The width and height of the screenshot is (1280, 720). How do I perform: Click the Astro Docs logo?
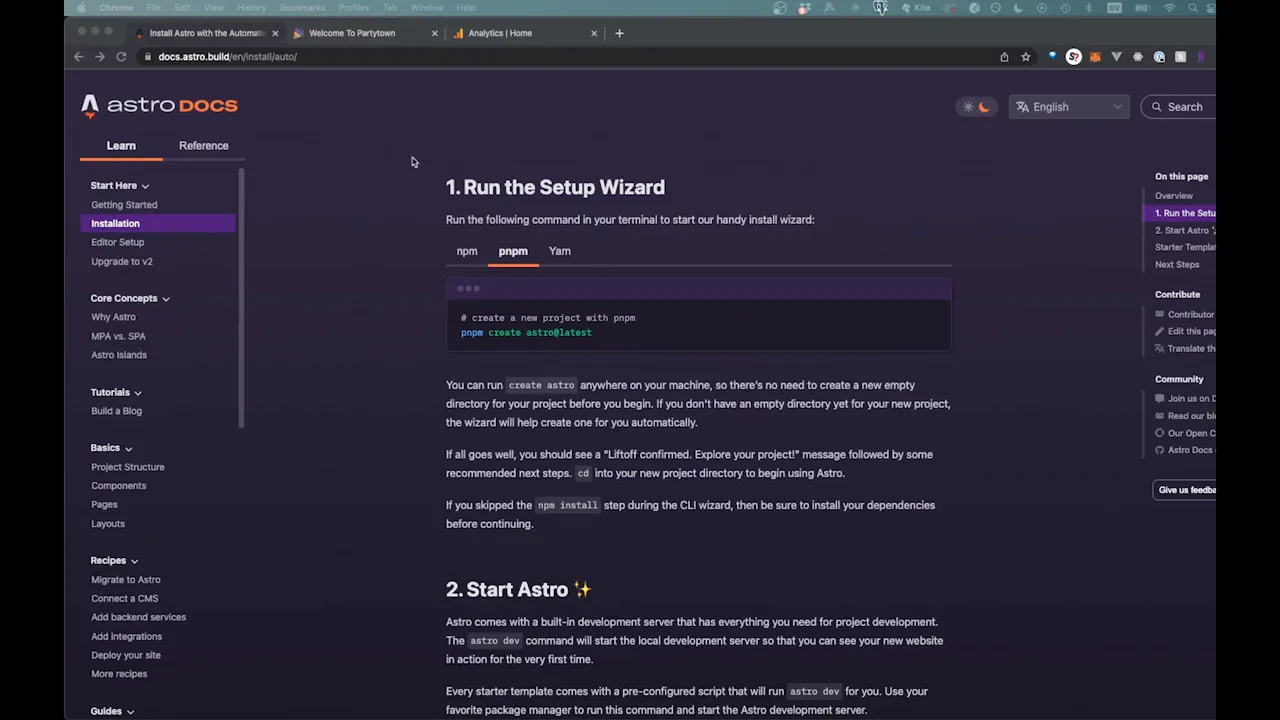(x=160, y=105)
